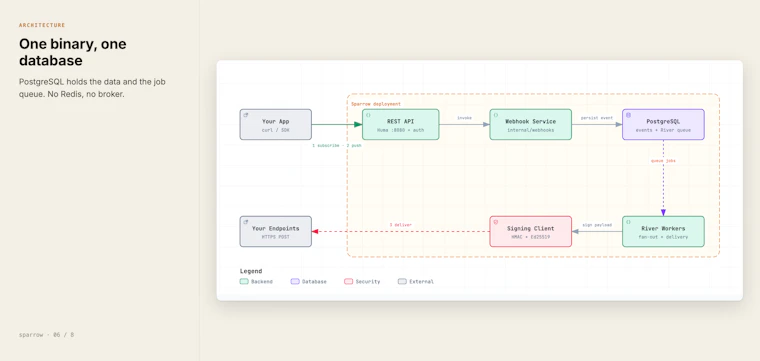Click the "persist event" edge label
This screenshot has height=361, width=760.
[597, 118]
